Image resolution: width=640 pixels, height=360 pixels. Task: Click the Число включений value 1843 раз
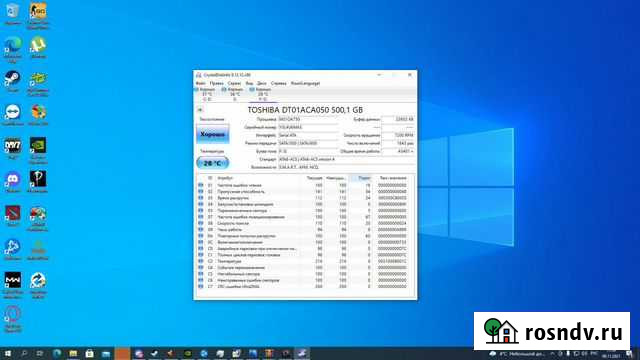pos(398,143)
